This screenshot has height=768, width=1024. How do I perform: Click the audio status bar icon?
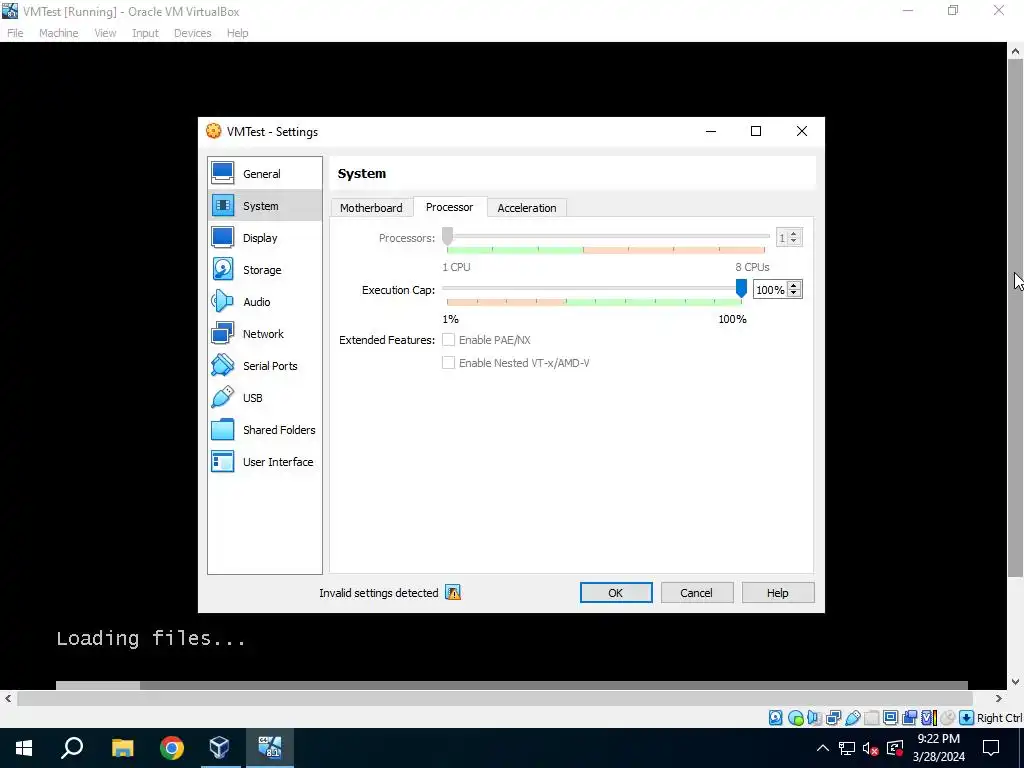tap(814, 718)
